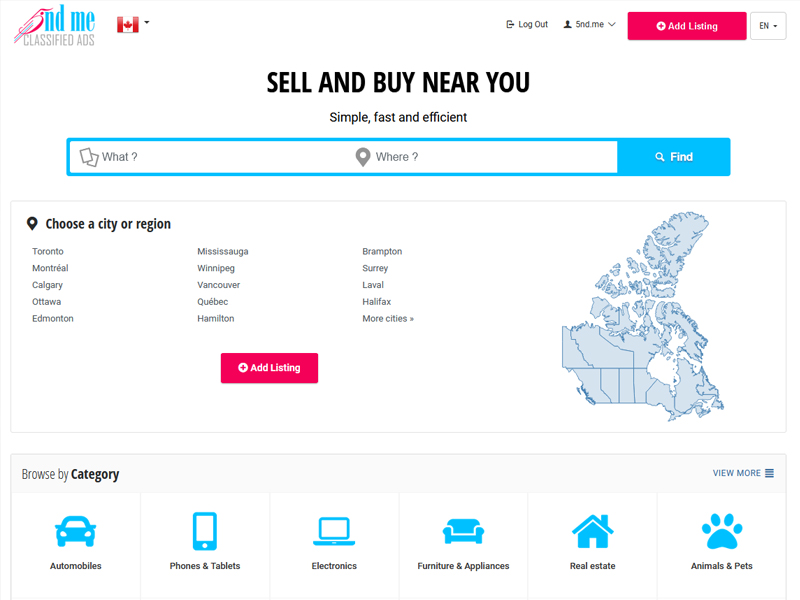Type in the 'What ?' search field

pos(220,157)
